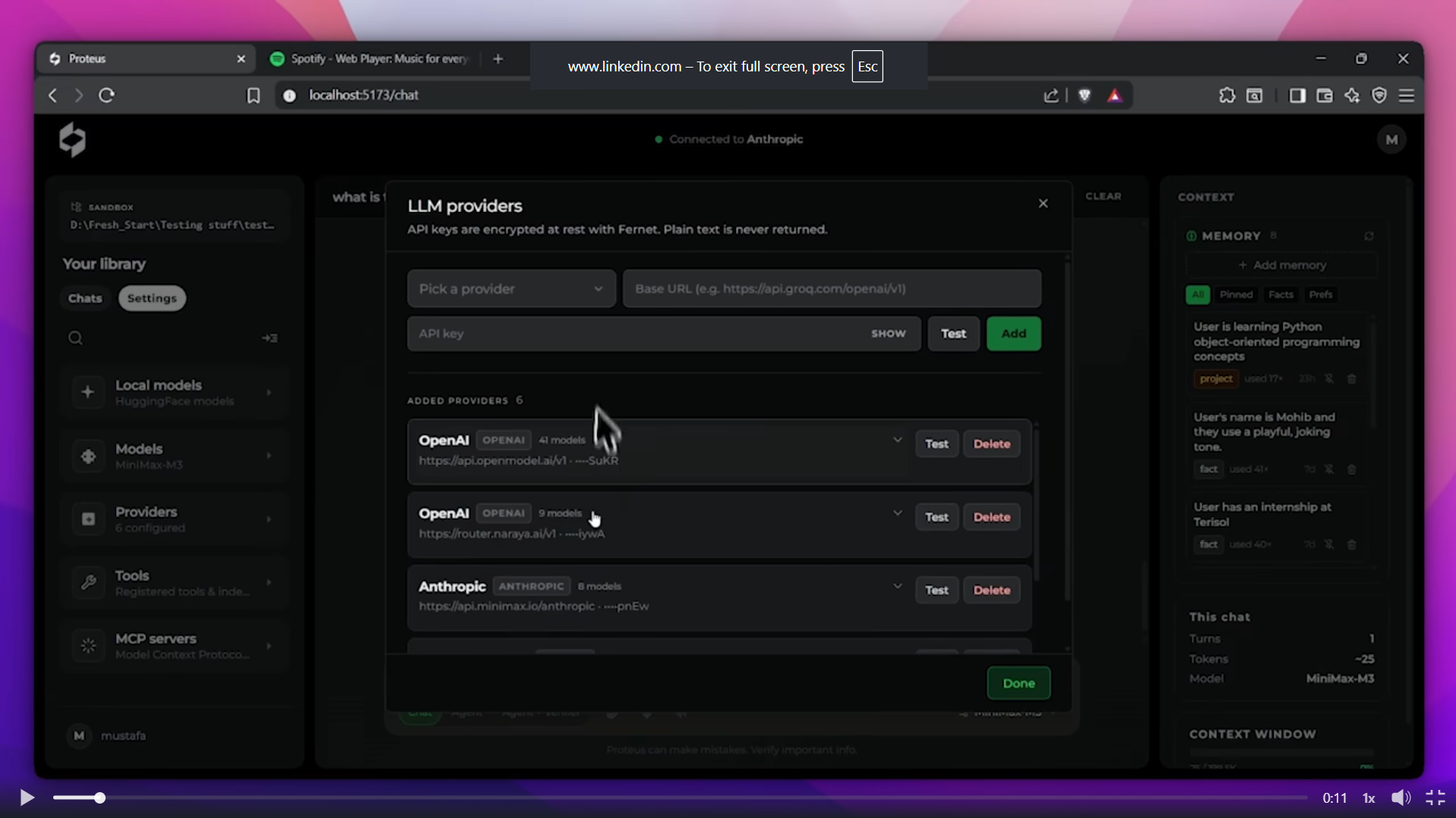Open a new browser tab
The width and height of the screenshot is (1456, 818).
coord(498,59)
